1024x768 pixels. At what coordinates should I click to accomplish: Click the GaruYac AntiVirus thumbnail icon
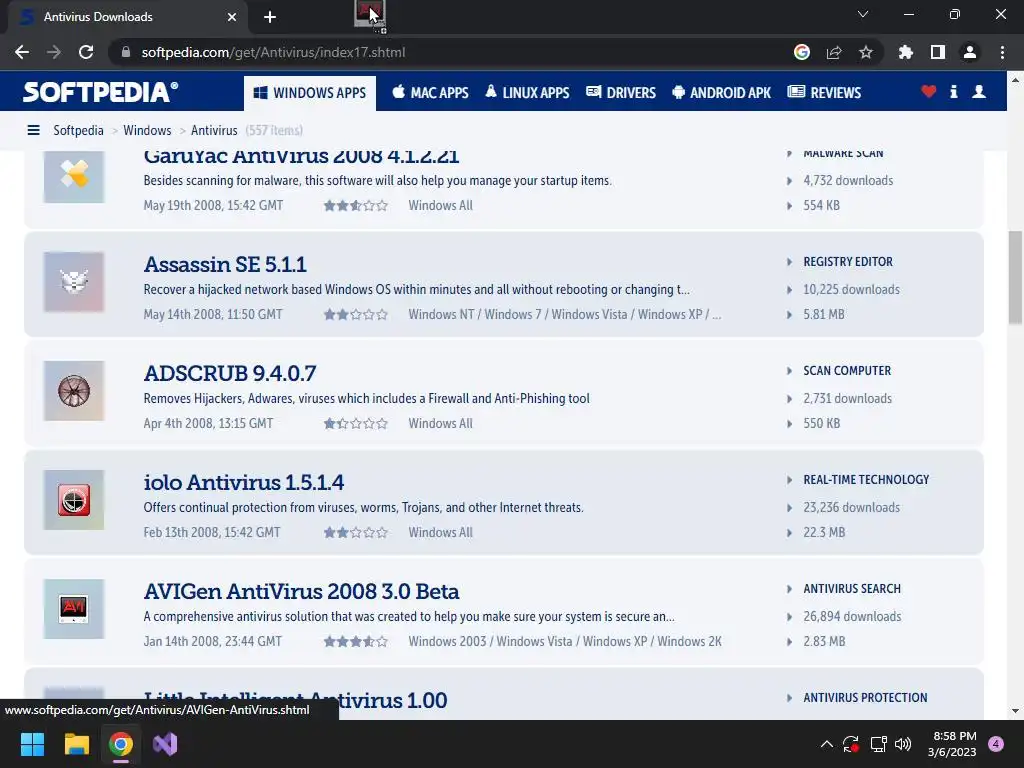pos(74,176)
